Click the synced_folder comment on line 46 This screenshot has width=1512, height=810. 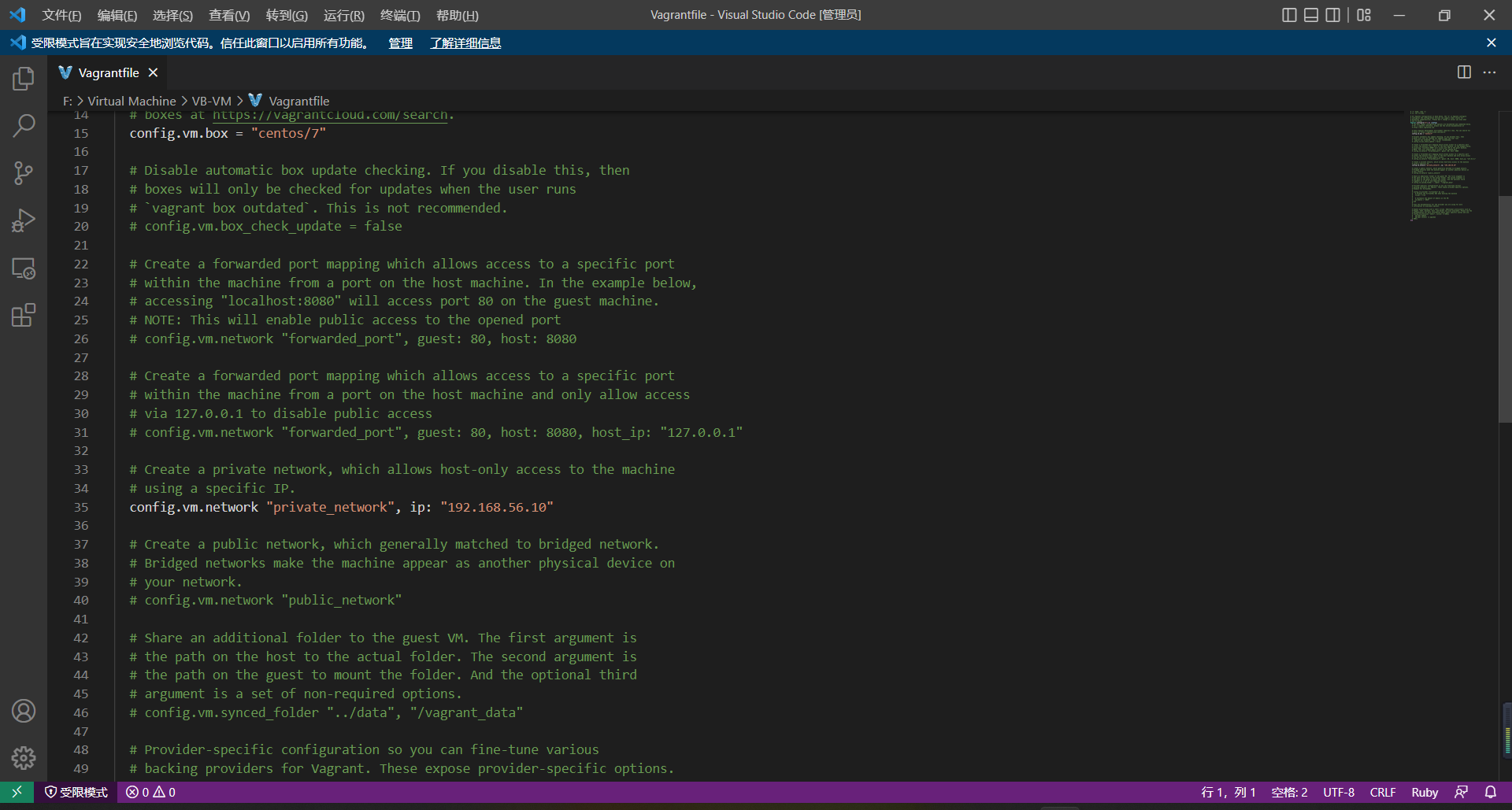(x=326, y=712)
